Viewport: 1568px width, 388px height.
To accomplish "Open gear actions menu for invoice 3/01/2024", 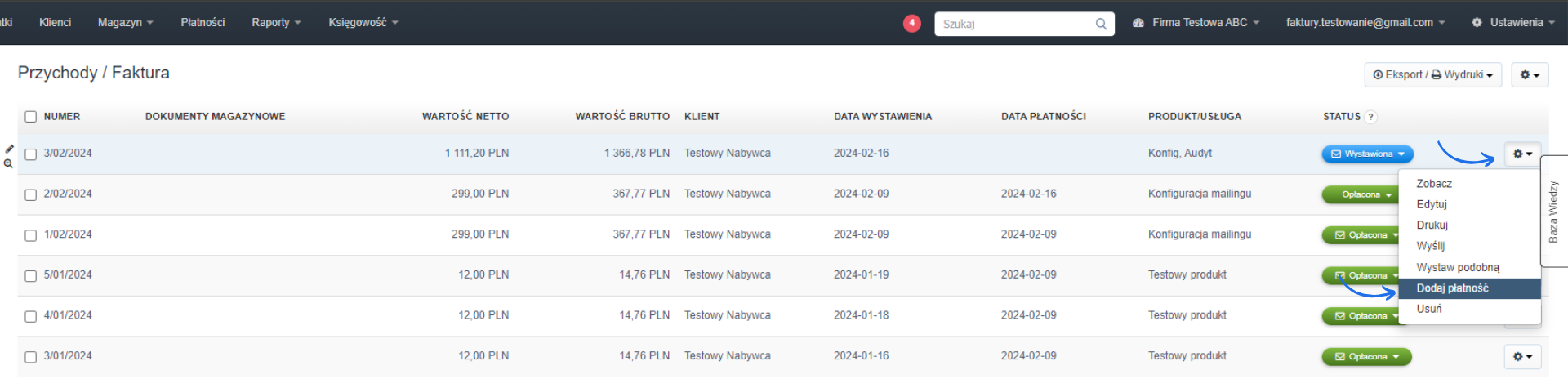I will point(1522,357).
